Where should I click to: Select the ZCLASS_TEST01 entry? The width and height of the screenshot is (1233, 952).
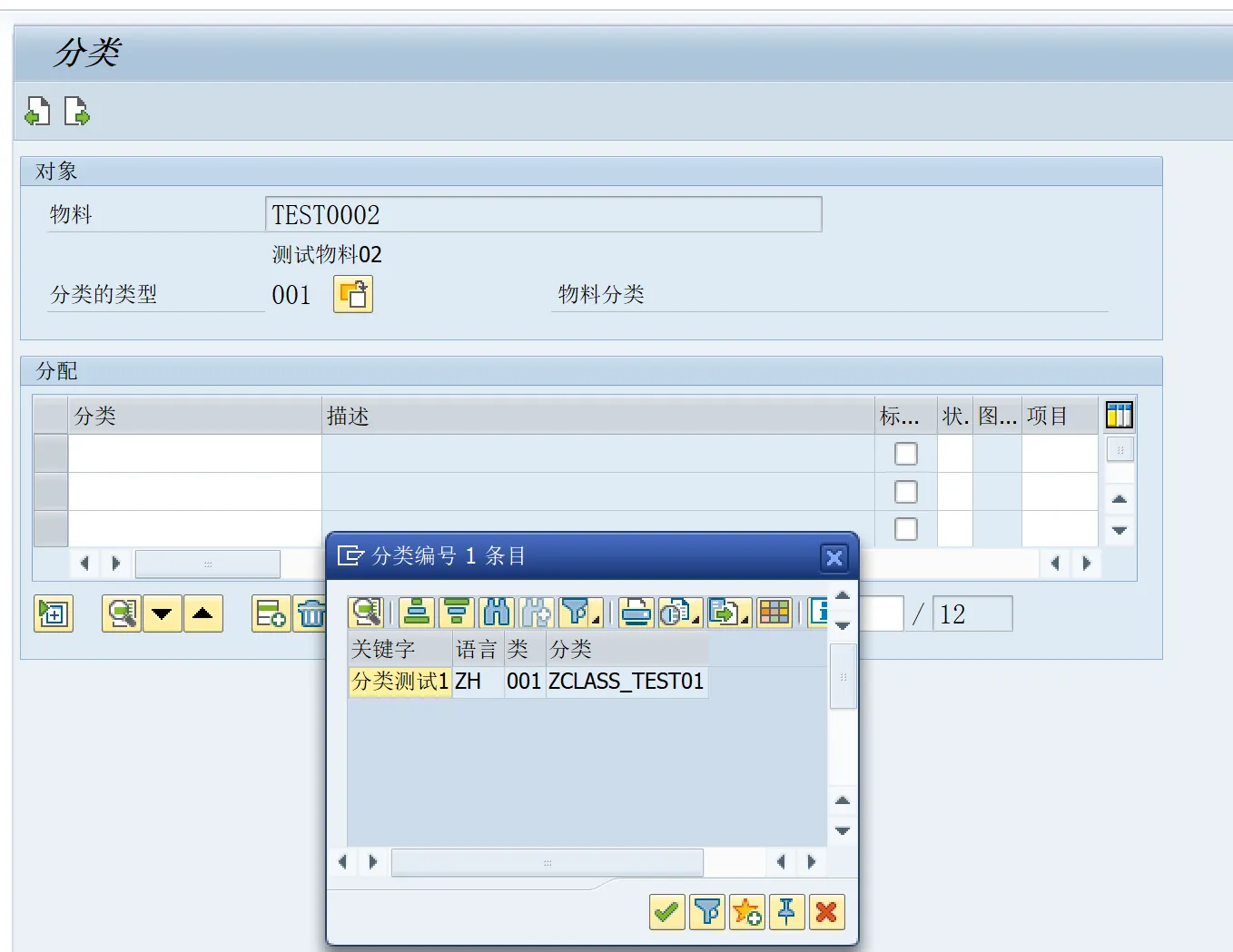[x=626, y=682]
